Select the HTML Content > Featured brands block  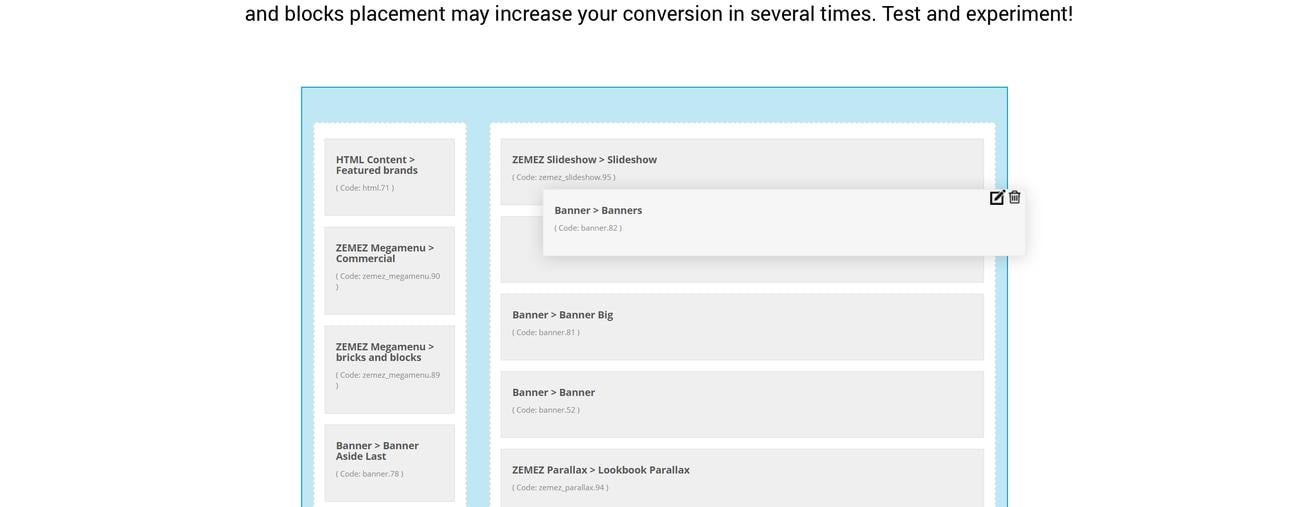[389, 177]
